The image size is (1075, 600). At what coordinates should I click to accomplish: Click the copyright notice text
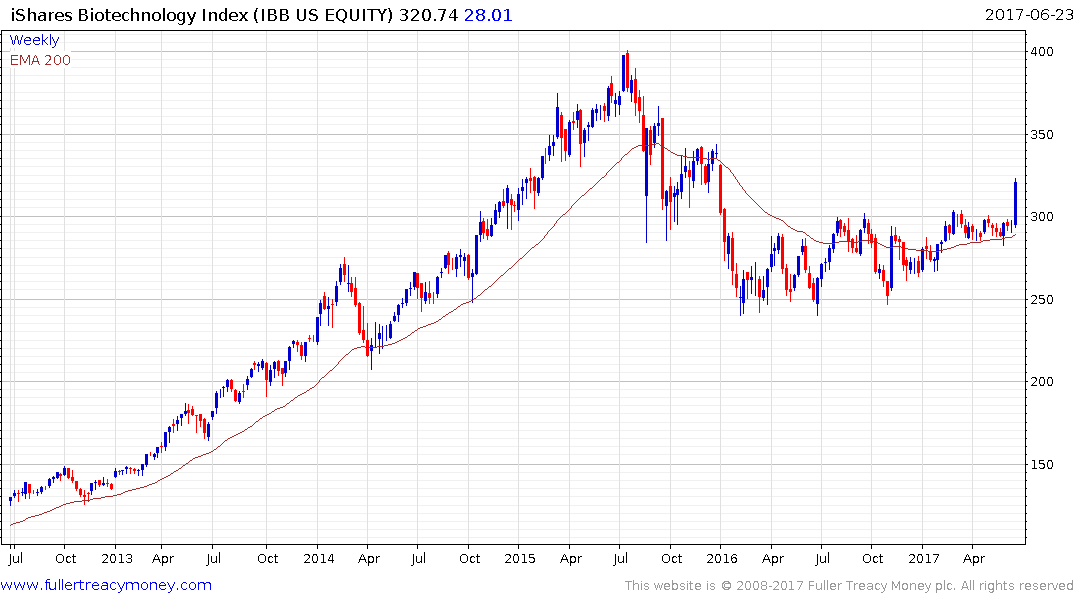click(x=849, y=586)
